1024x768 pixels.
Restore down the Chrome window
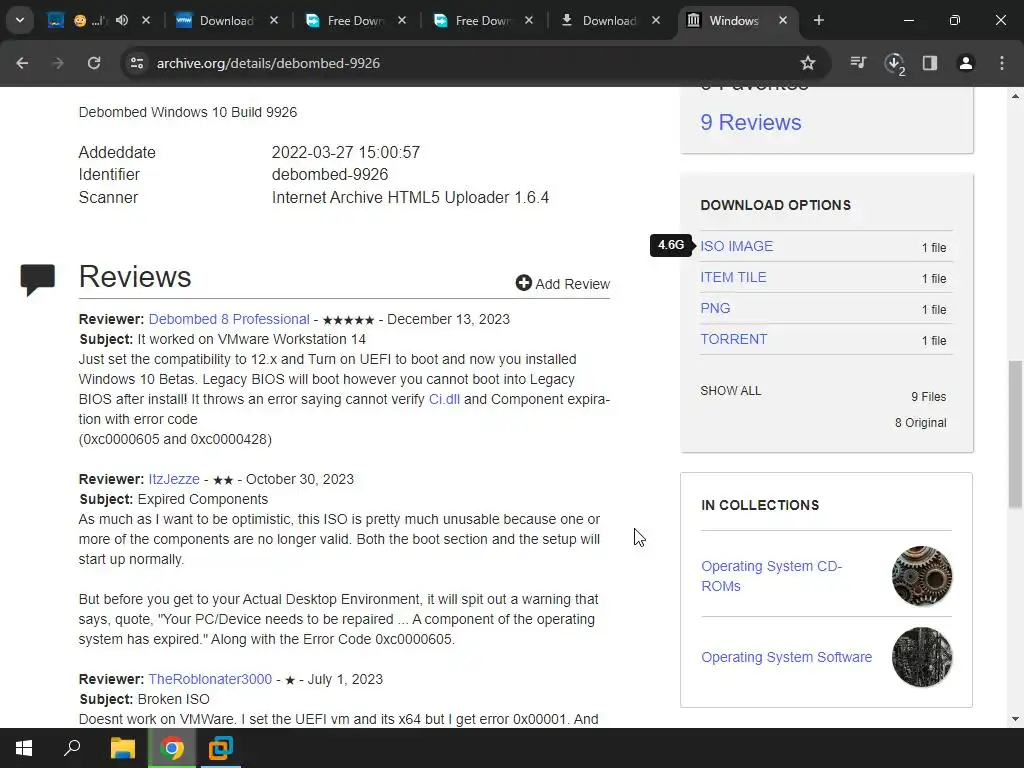(954, 20)
